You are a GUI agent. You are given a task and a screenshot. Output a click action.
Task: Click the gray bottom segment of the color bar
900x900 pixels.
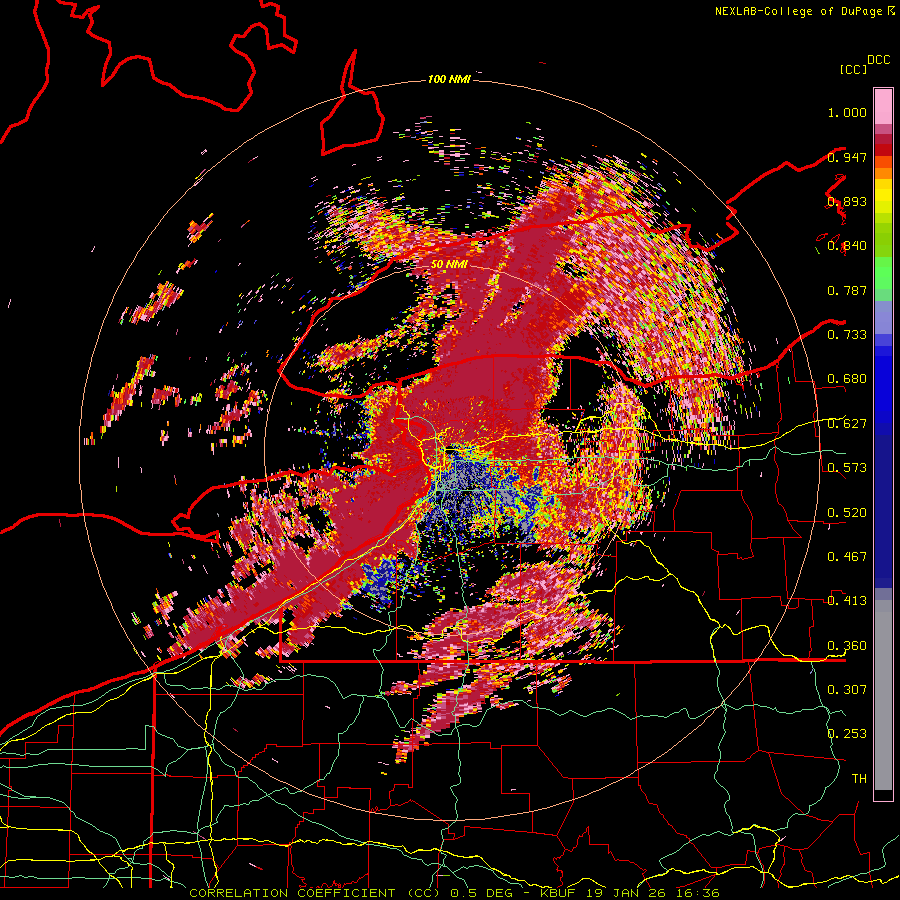click(883, 695)
